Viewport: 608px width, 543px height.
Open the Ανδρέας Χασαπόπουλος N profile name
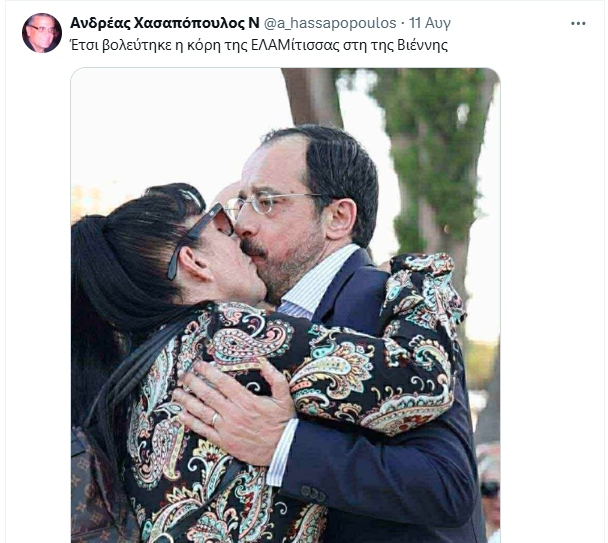click(164, 23)
